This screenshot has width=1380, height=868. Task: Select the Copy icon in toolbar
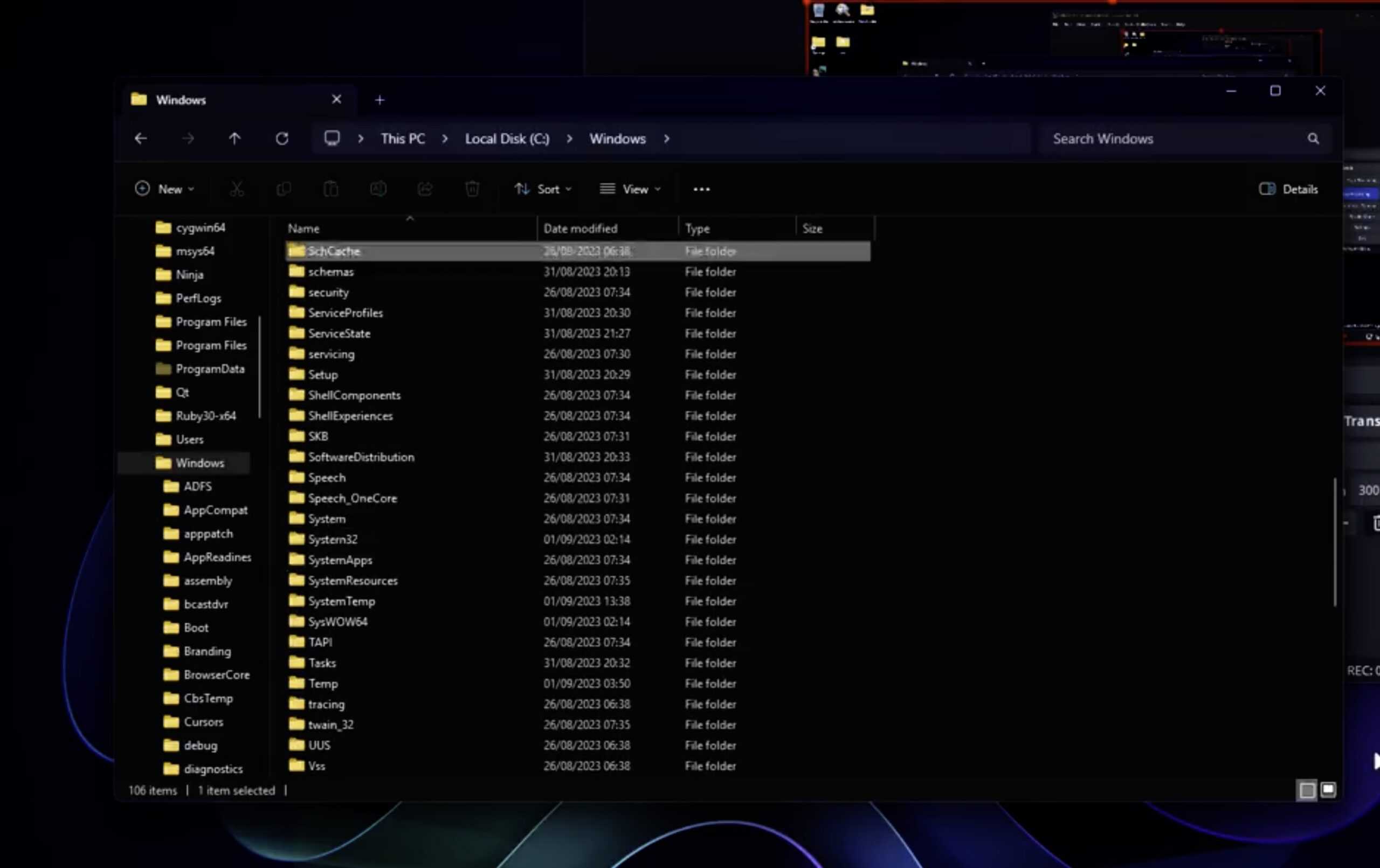[284, 189]
